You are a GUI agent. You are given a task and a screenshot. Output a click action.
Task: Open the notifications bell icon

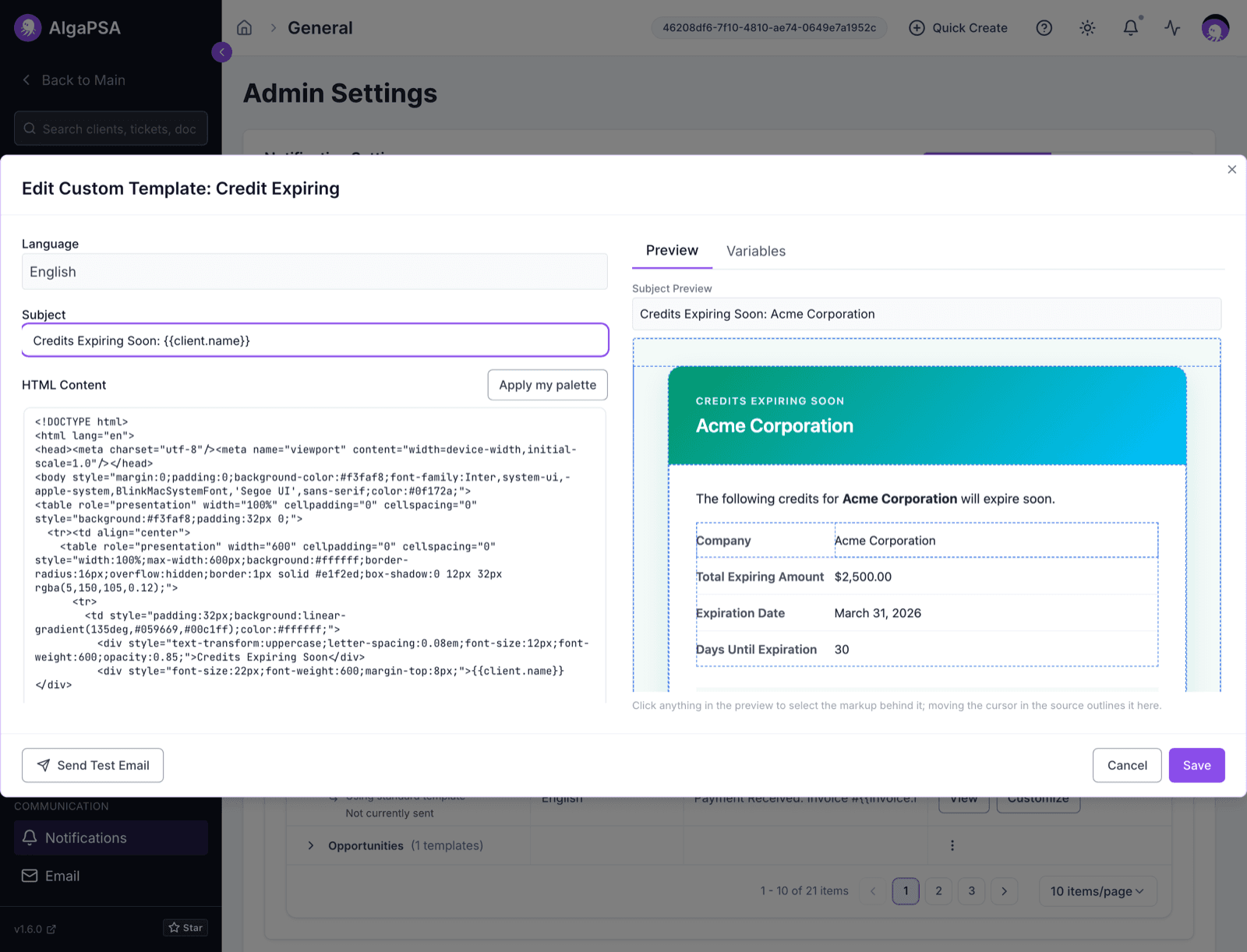click(1130, 28)
